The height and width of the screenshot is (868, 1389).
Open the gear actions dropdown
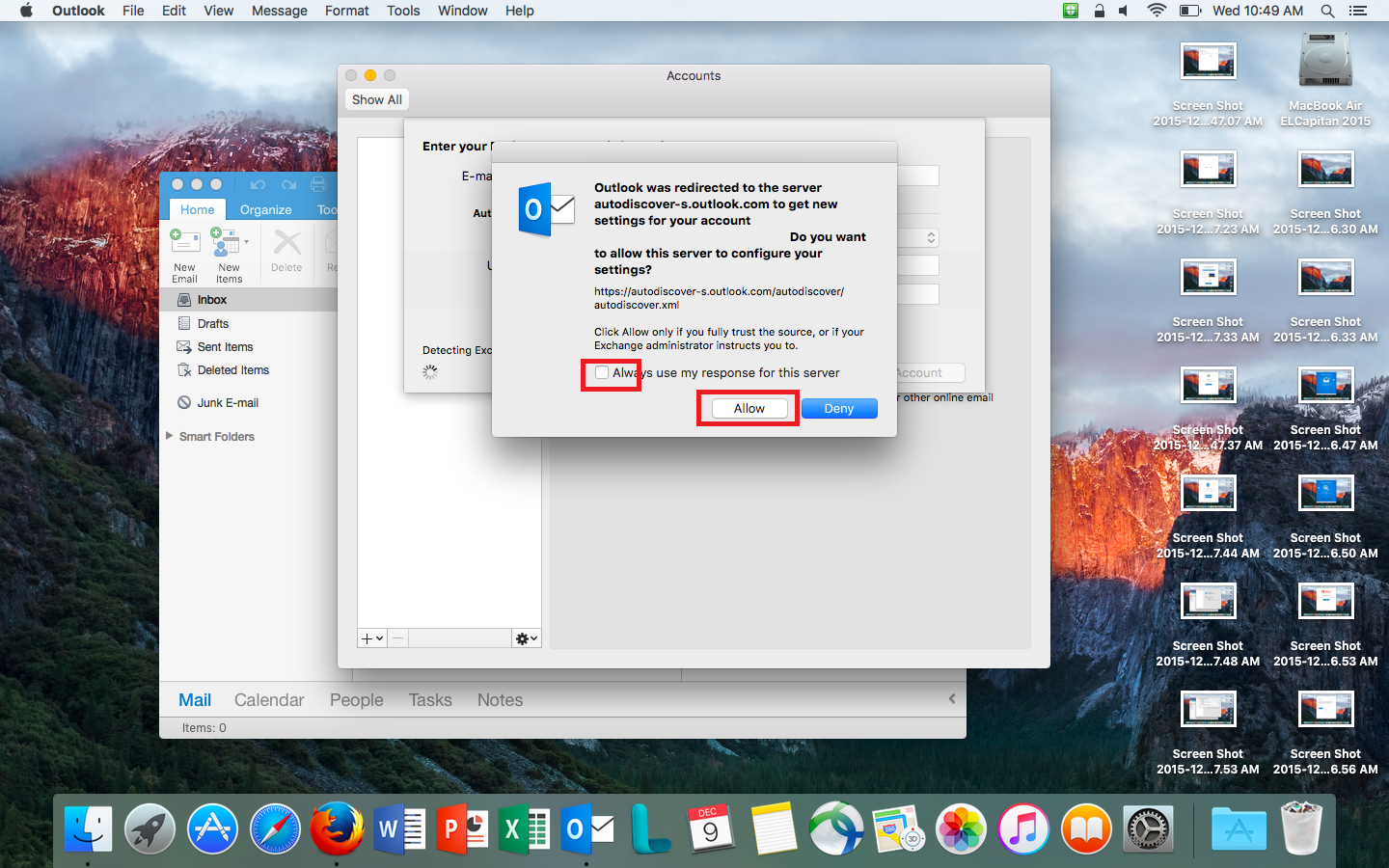click(x=526, y=638)
